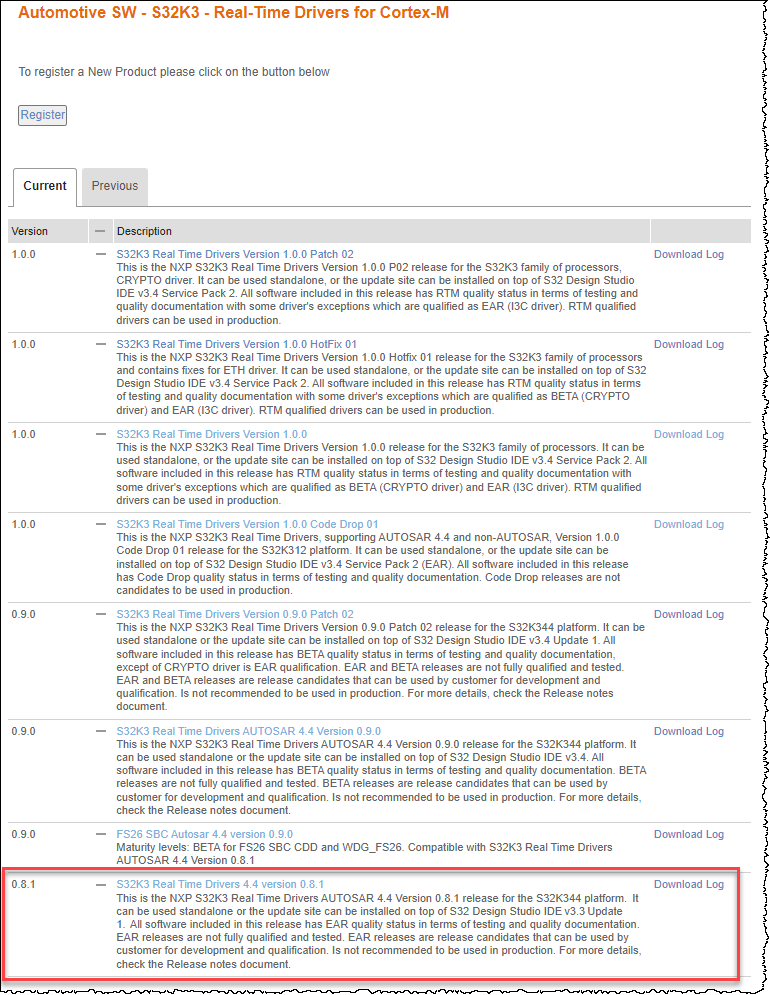View Download Log for 0.9.0 Patch 02
770x995 pixels.
click(x=689, y=615)
